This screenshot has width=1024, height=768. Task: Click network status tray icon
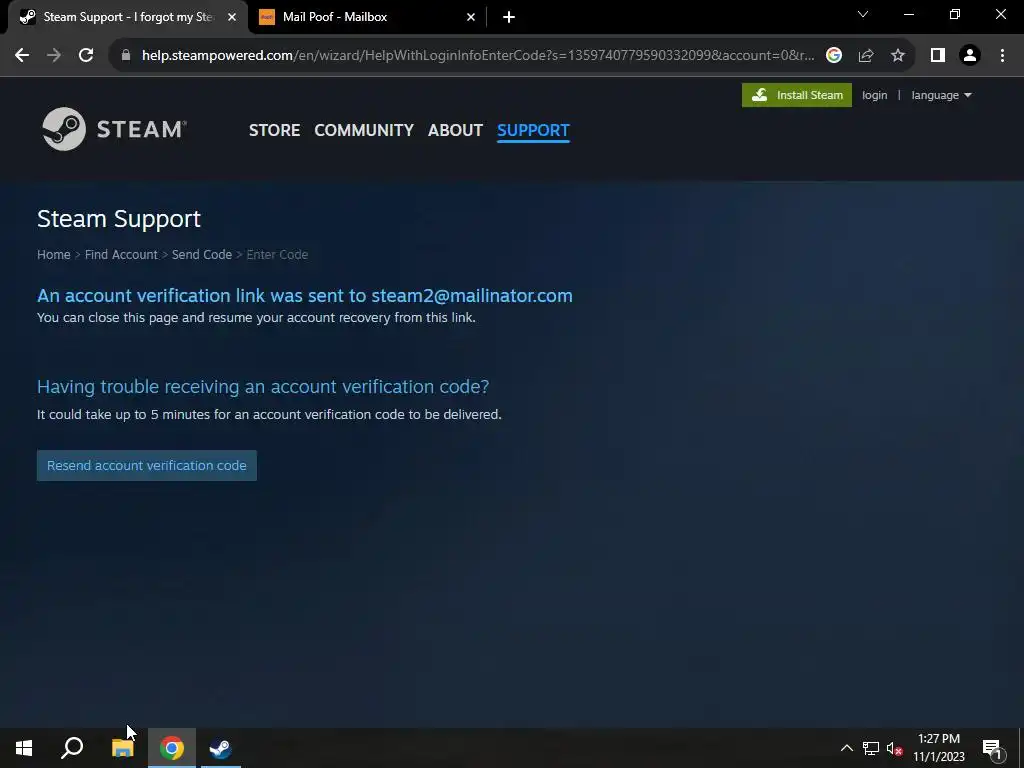pyautogui.click(x=871, y=748)
